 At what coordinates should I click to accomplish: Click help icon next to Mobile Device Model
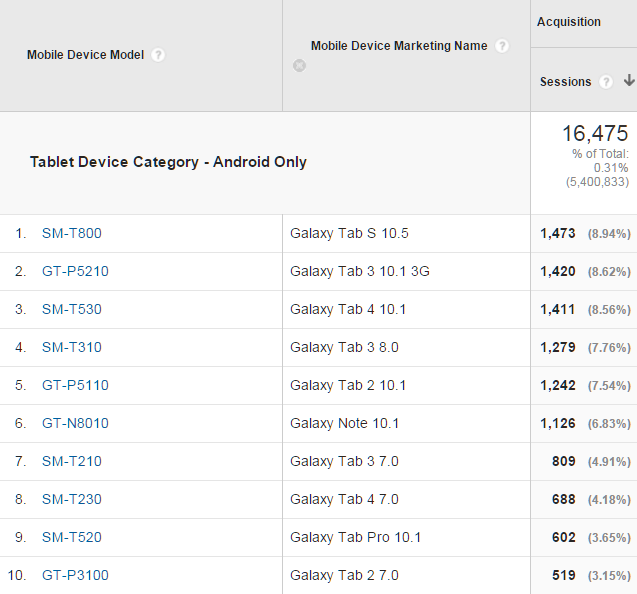tap(158, 55)
